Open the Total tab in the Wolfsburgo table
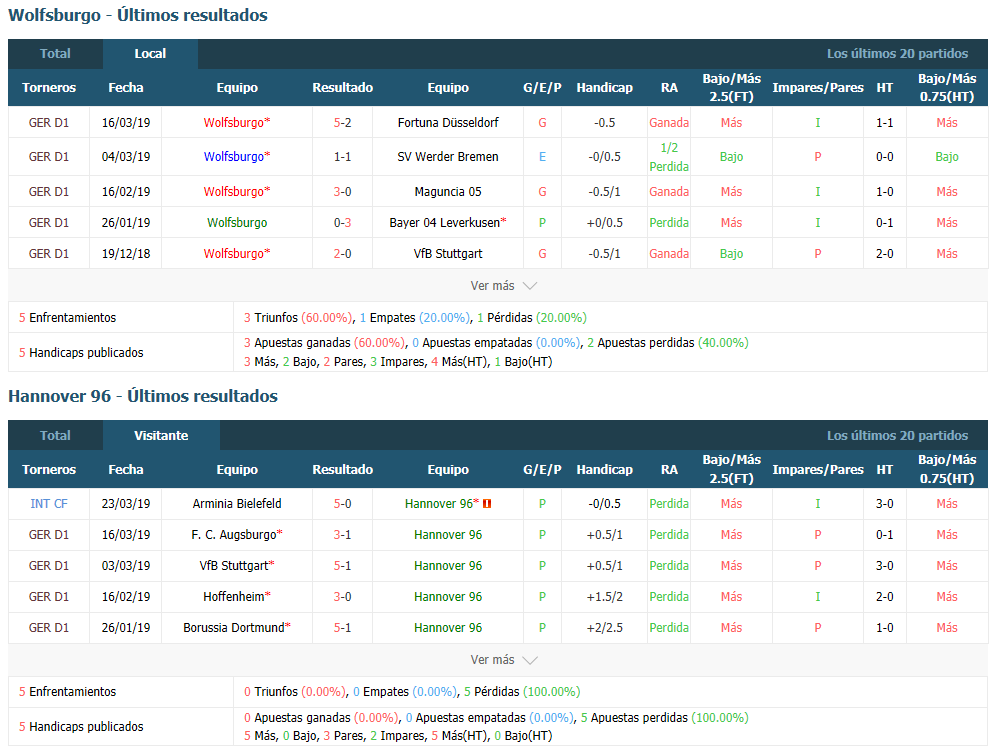Screen dimensions: 1001x751 tap(55, 54)
